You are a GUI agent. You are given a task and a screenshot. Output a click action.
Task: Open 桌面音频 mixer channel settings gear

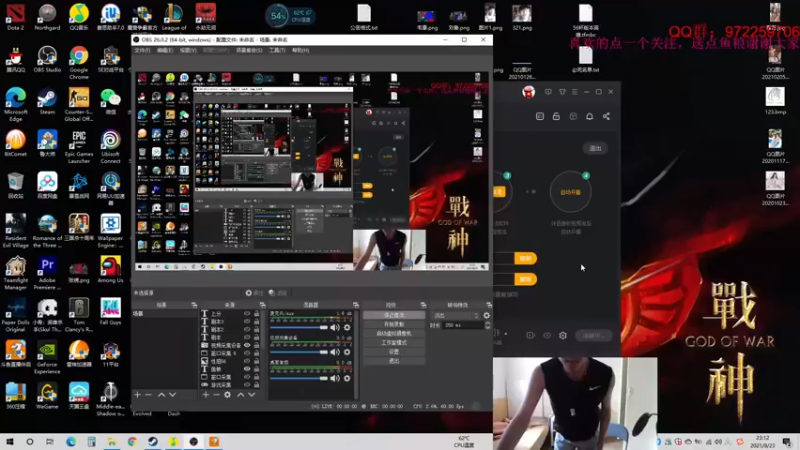point(347,378)
